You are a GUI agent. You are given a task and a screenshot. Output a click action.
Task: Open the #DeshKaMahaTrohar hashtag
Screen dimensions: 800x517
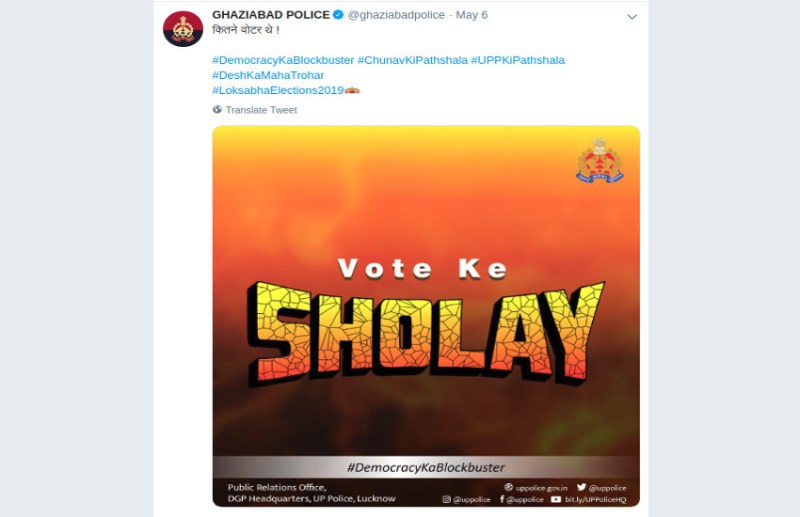point(268,75)
